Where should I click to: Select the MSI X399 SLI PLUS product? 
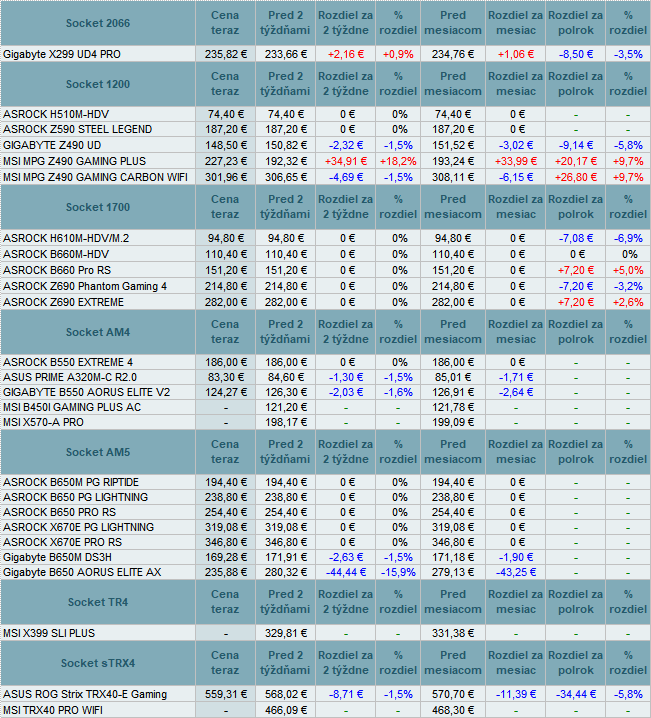tap(51, 633)
